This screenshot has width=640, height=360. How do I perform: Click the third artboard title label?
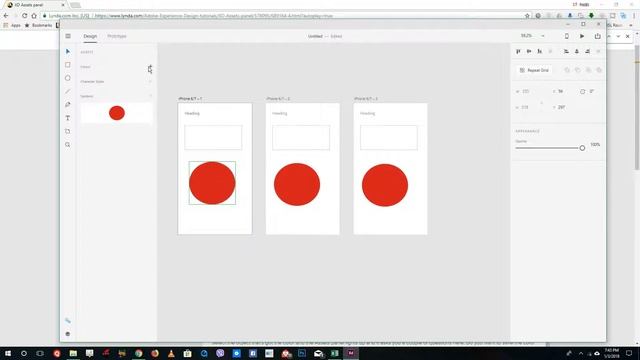coord(366,99)
